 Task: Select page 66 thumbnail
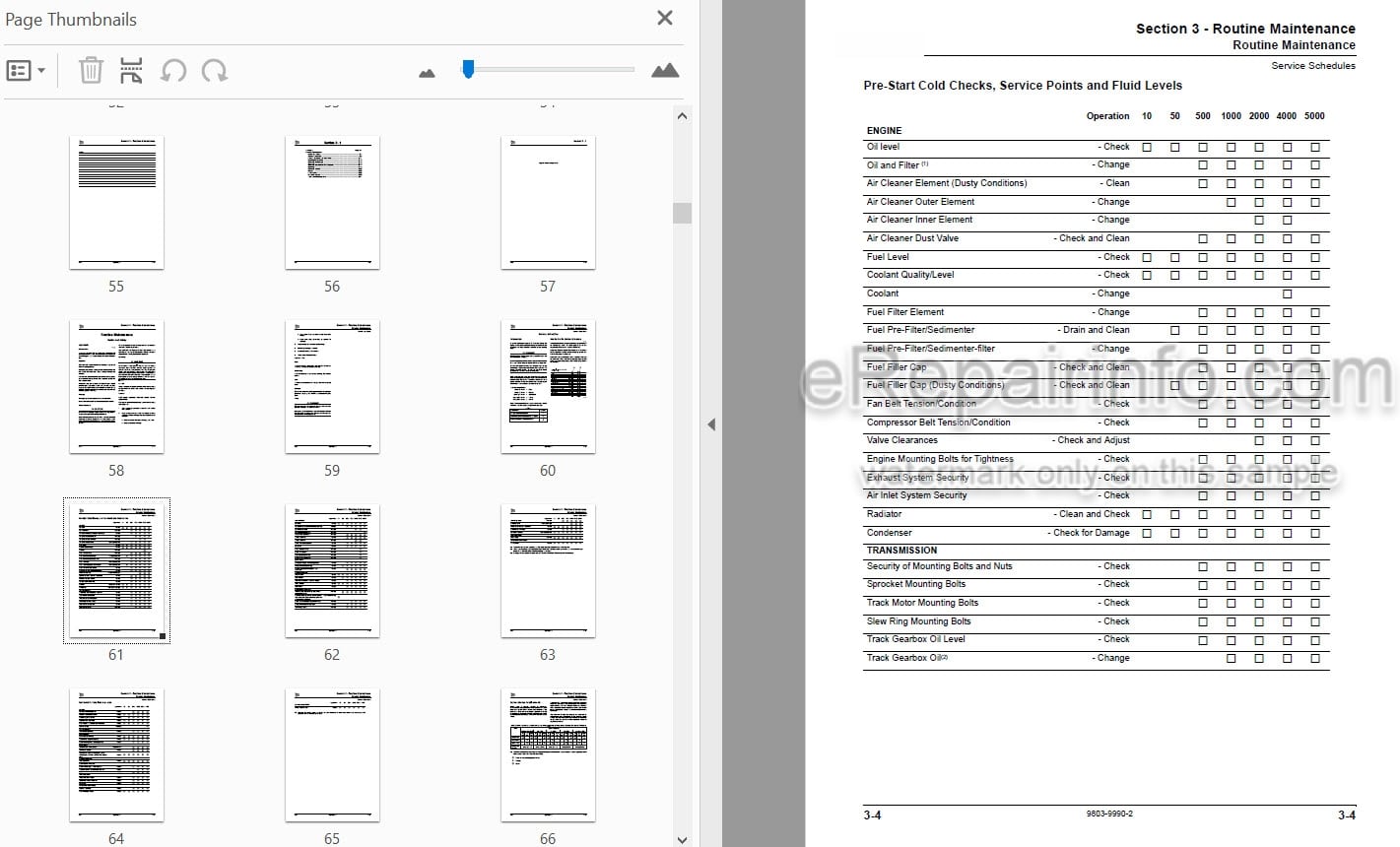pyautogui.click(x=548, y=754)
